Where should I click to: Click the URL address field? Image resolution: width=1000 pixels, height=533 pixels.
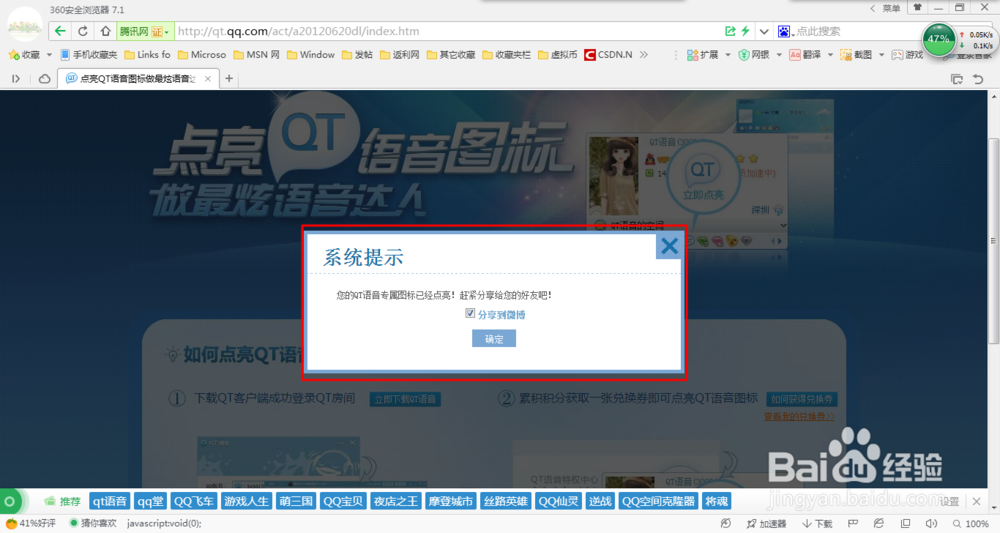[x=446, y=31]
